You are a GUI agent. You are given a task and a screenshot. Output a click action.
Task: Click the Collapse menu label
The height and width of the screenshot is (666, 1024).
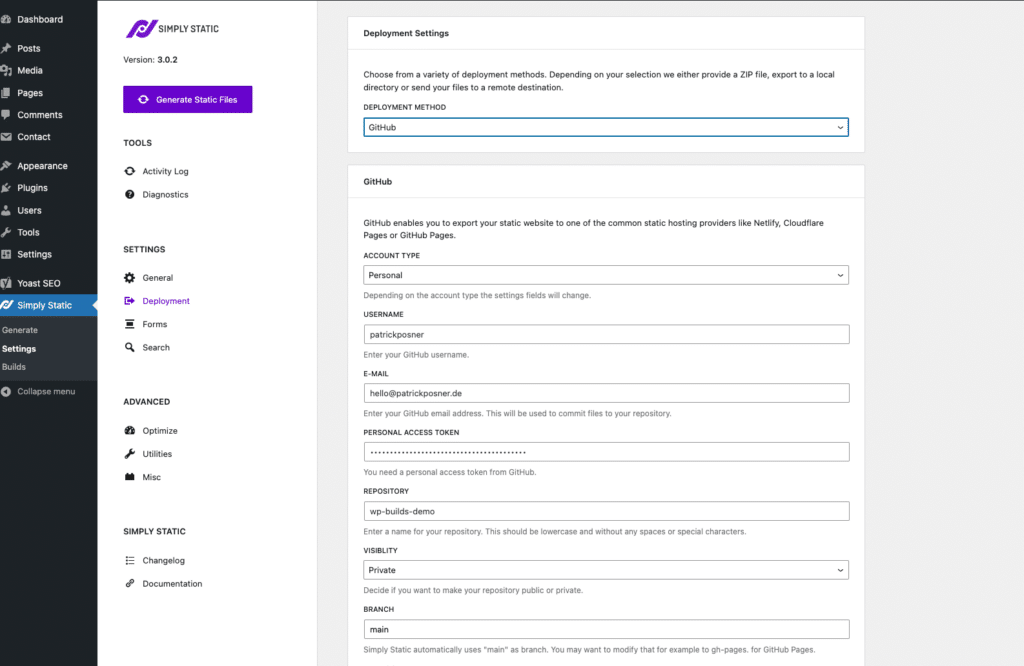click(46, 392)
